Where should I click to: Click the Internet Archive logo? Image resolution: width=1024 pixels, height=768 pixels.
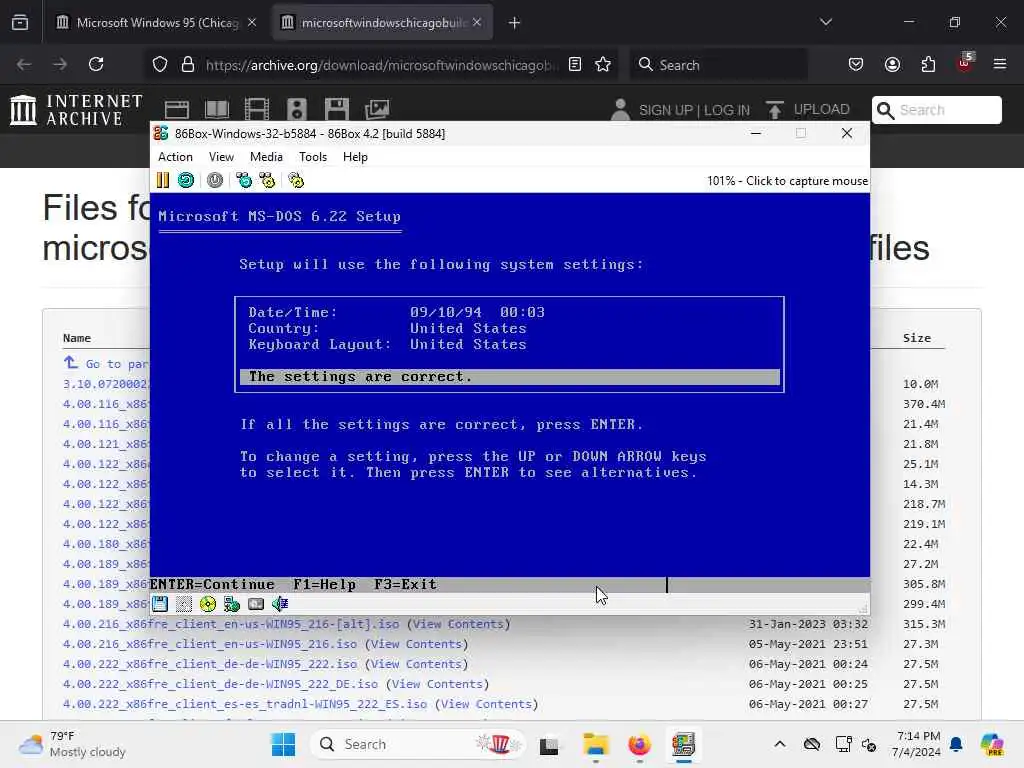tap(76, 109)
